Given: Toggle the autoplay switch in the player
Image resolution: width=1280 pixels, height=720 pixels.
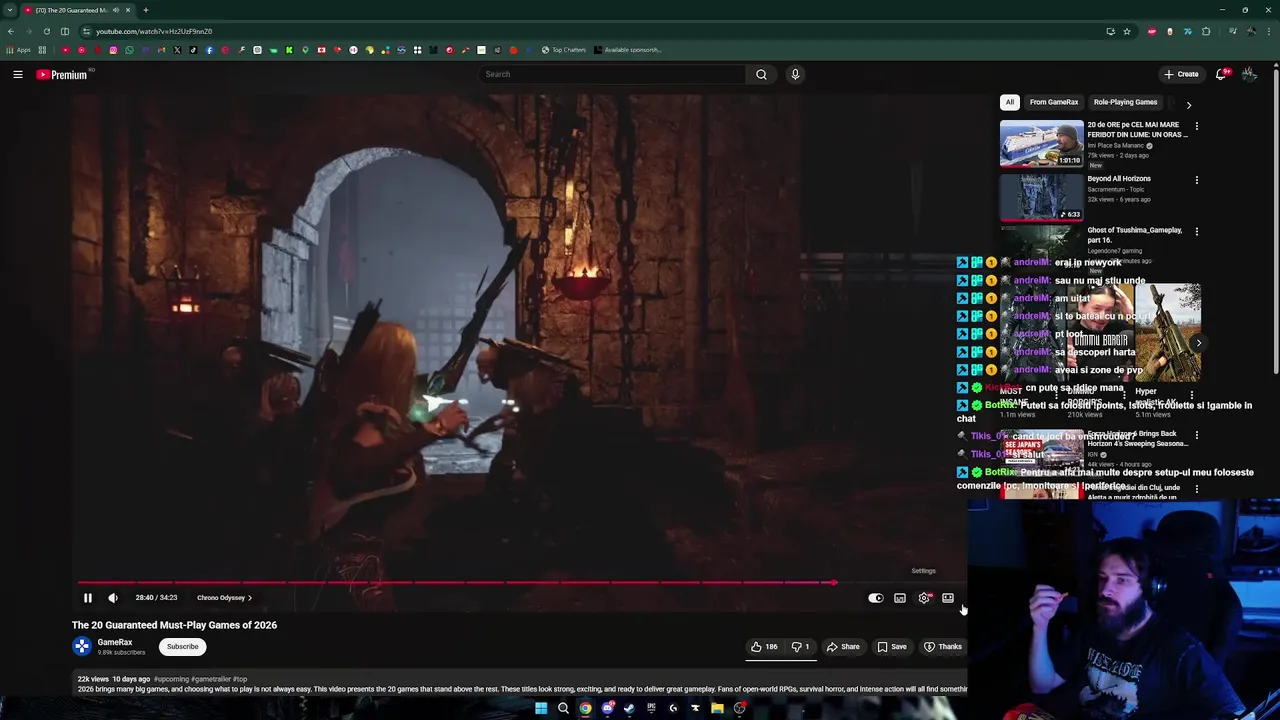Looking at the screenshot, I should pos(876,598).
